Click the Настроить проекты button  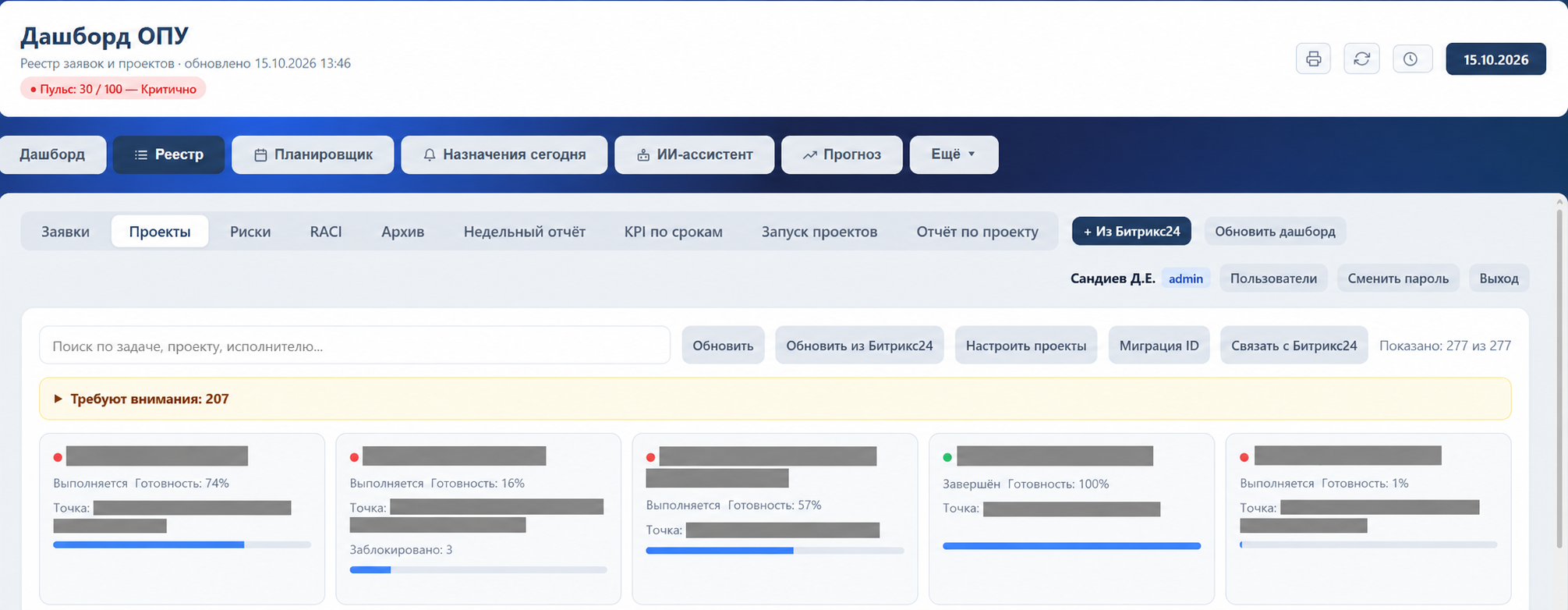(x=1026, y=346)
